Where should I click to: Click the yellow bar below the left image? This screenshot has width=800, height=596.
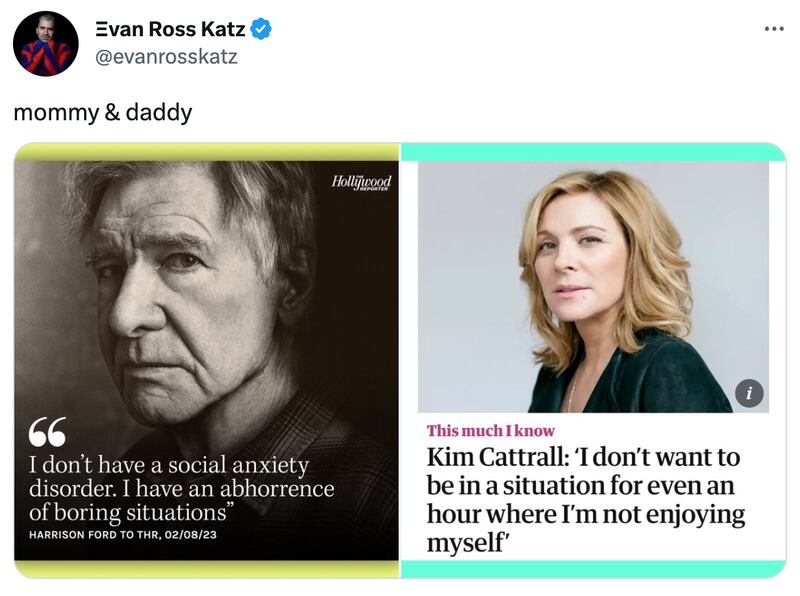click(x=206, y=568)
